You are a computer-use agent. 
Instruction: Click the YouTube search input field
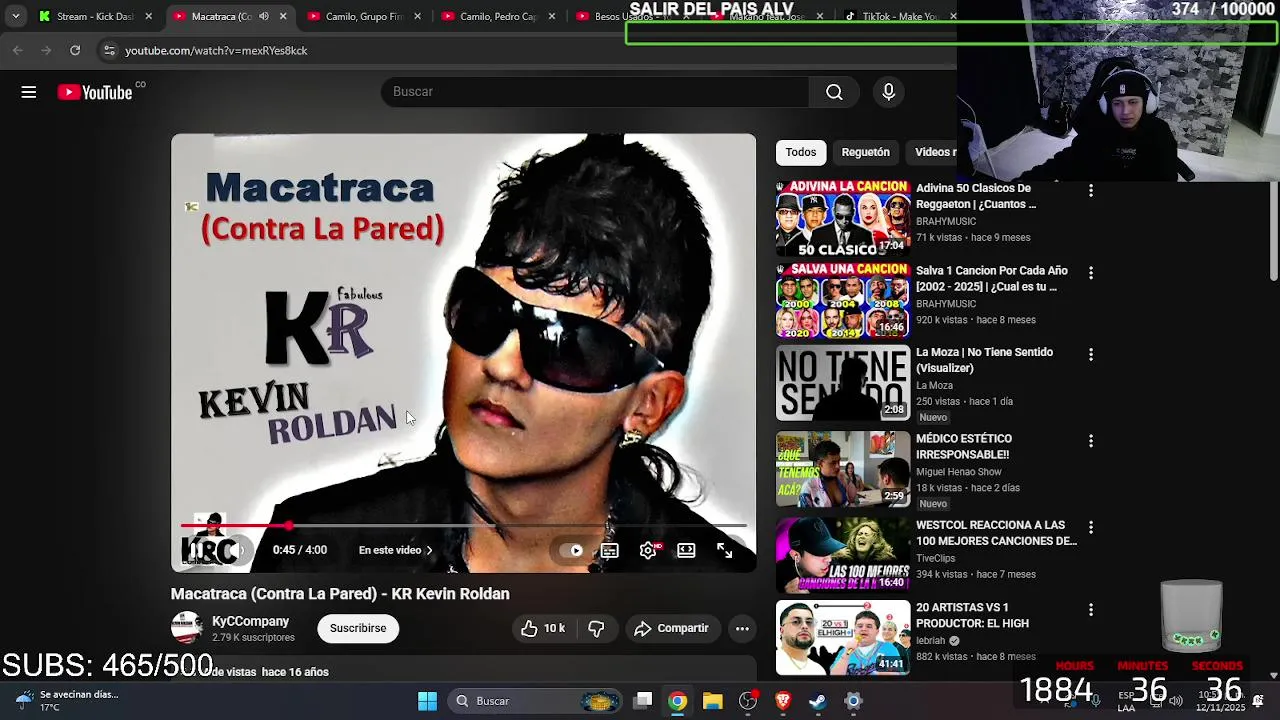[x=595, y=92]
